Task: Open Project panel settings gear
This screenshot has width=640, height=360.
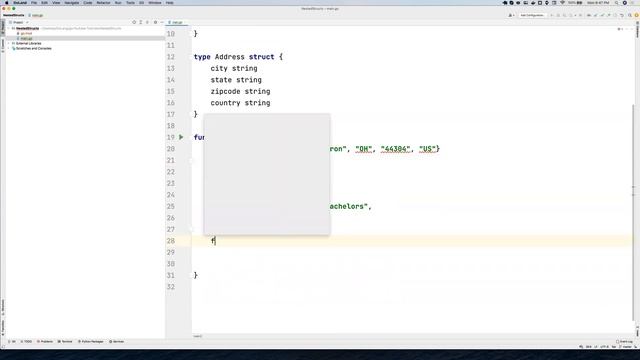Action: pos(155,22)
